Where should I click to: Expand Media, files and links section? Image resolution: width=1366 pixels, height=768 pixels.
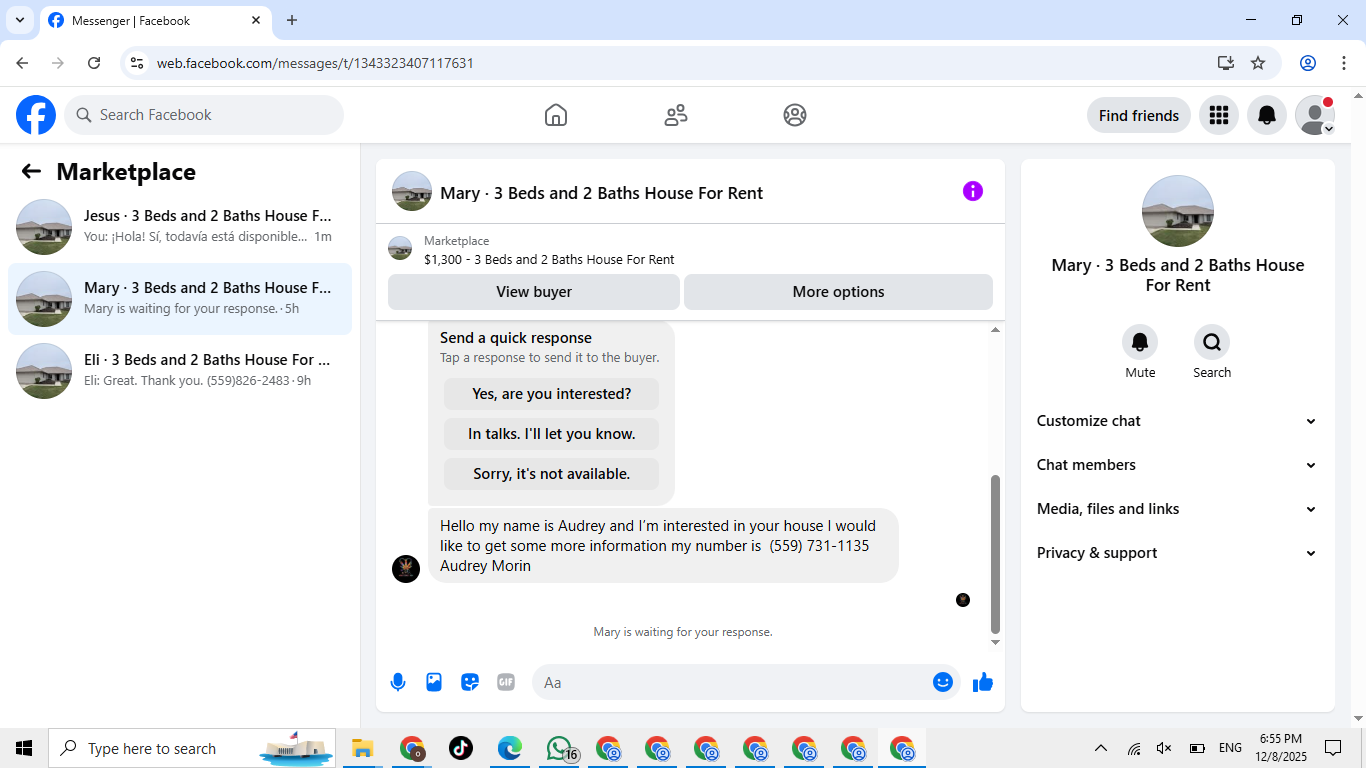pyautogui.click(x=1177, y=509)
